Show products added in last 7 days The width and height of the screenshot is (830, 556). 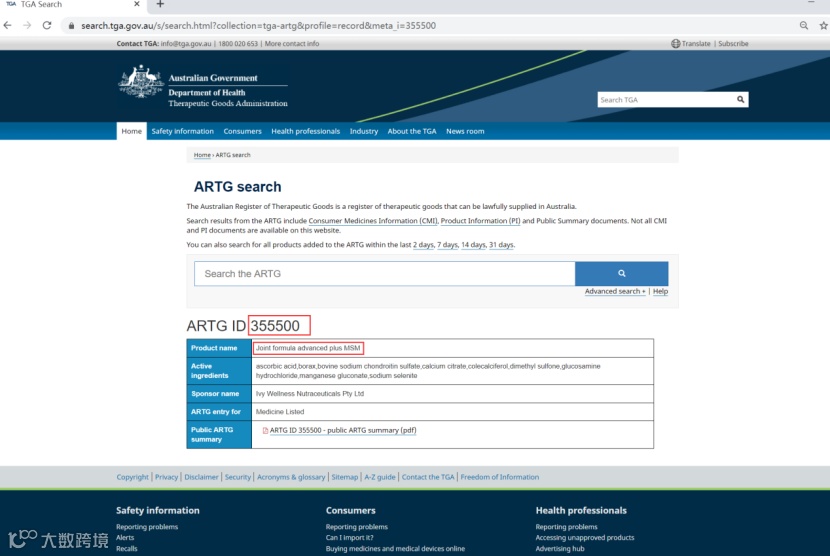pos(447,245)
